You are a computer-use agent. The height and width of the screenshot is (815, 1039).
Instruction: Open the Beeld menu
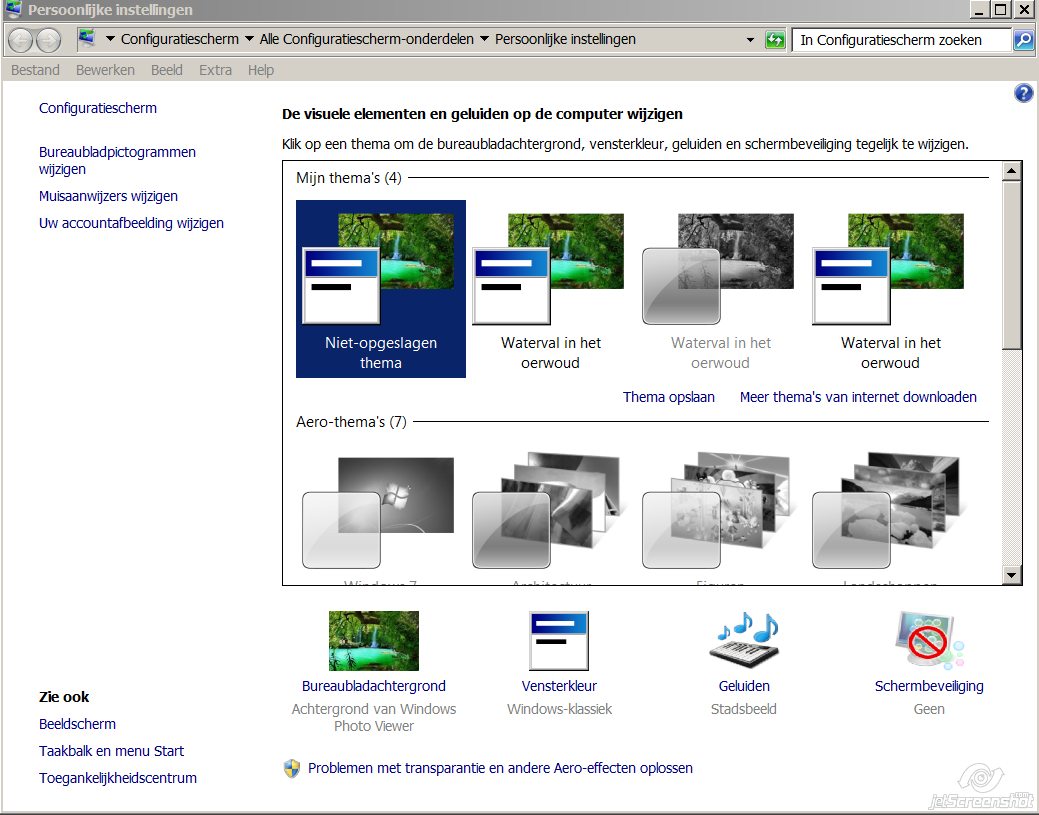(167, 70)
